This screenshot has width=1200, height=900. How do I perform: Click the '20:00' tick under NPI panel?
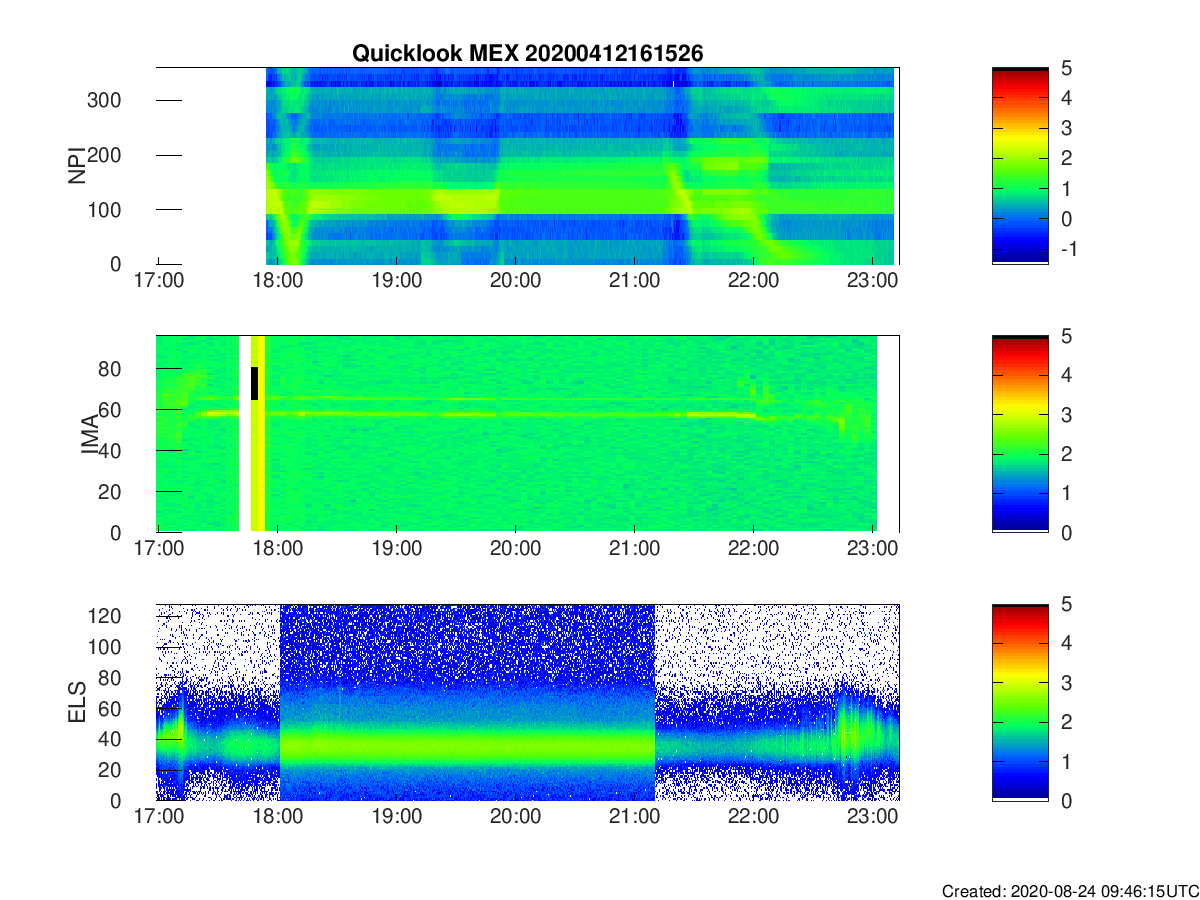coord(515,281)
